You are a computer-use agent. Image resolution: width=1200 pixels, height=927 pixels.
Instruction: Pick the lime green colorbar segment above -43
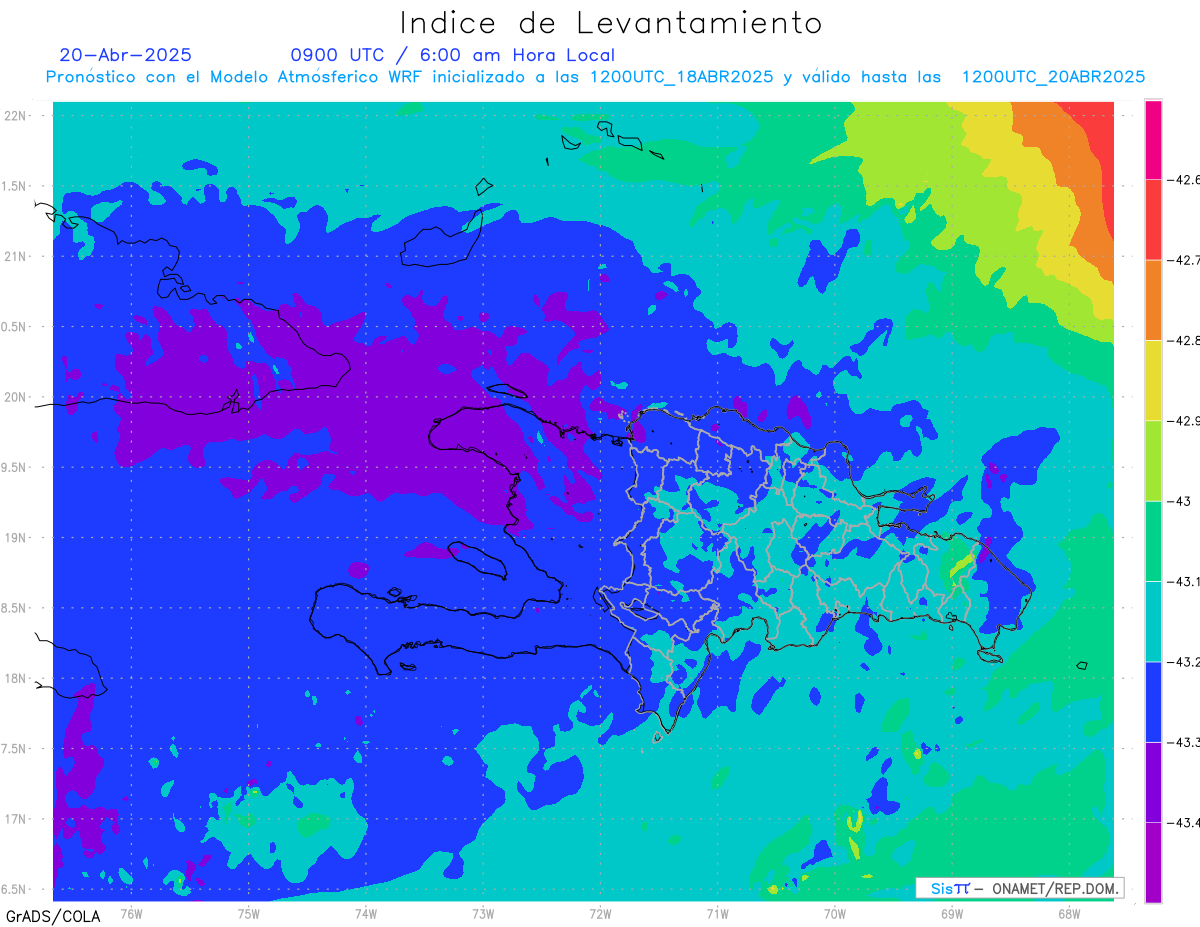coord(1153,460)
